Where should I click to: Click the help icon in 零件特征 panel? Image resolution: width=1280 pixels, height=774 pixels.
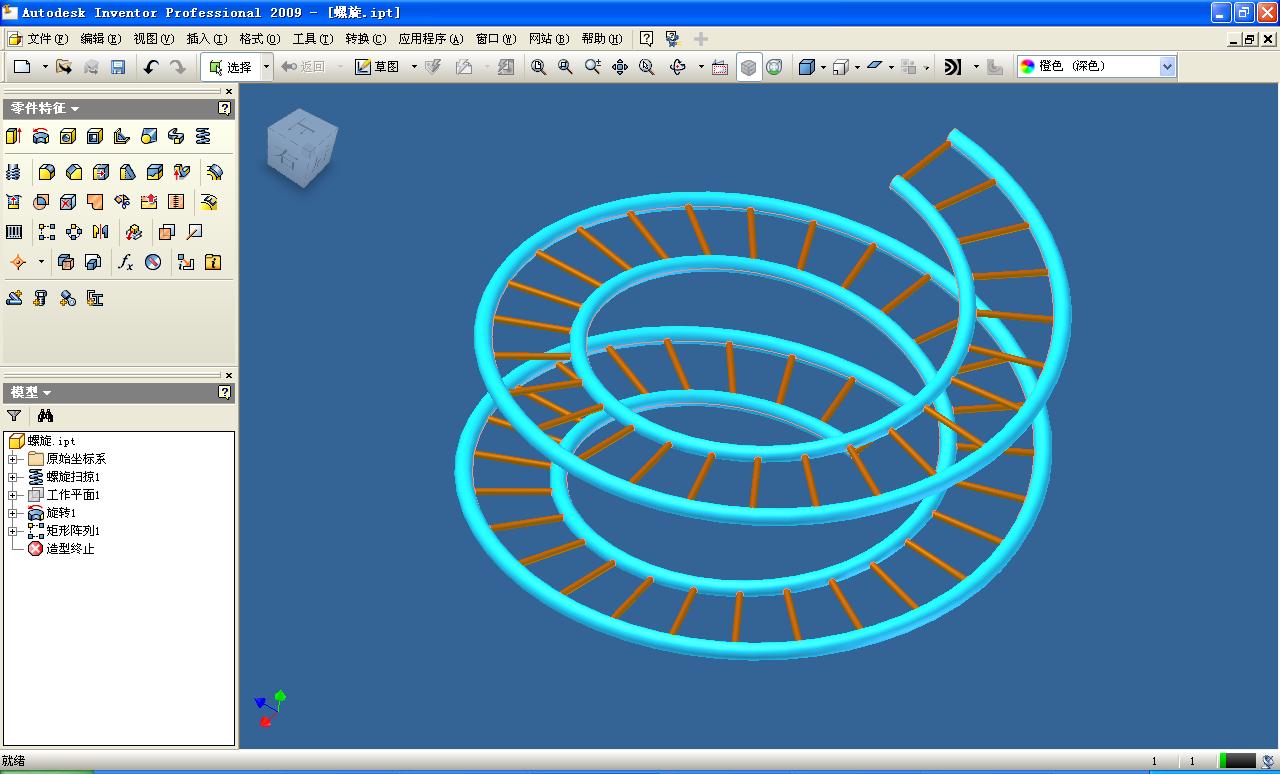pos(225,108)
